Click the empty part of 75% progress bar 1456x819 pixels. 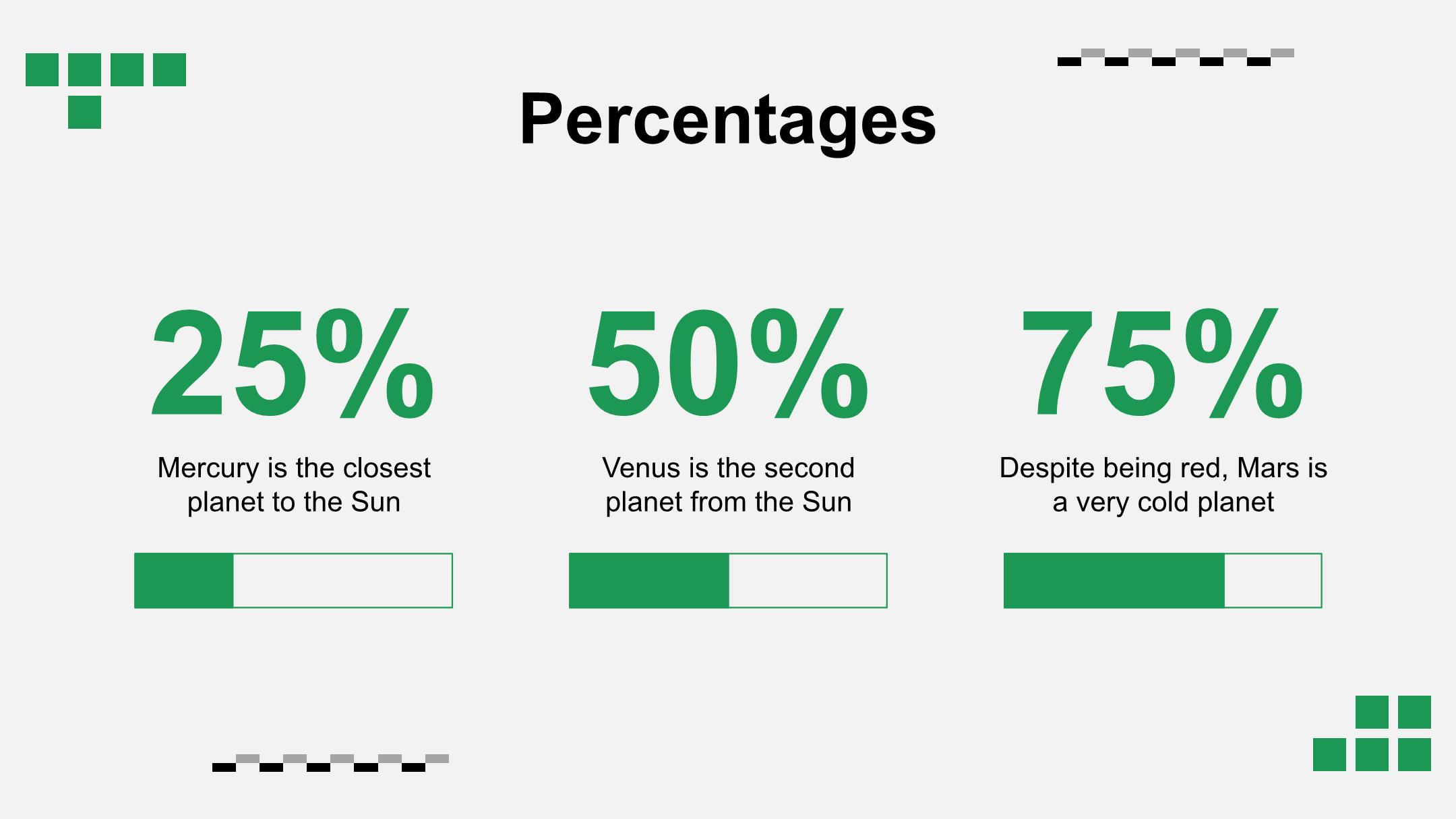pos(1273,580)
